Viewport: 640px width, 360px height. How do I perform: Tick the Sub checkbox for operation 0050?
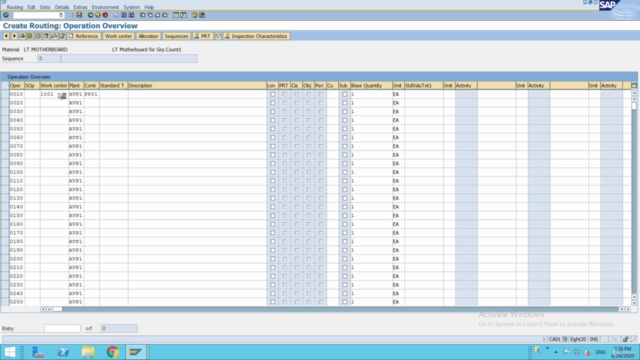344,129
